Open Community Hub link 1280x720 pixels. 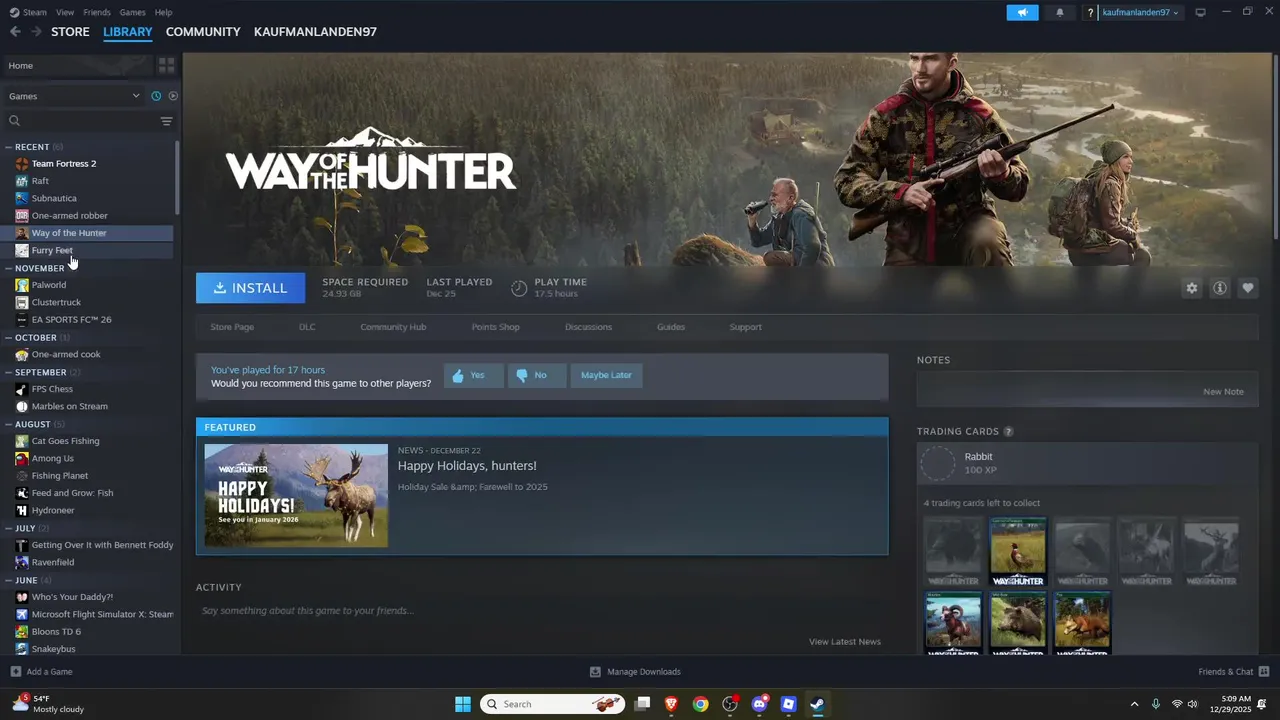click(x=393, y=327)
